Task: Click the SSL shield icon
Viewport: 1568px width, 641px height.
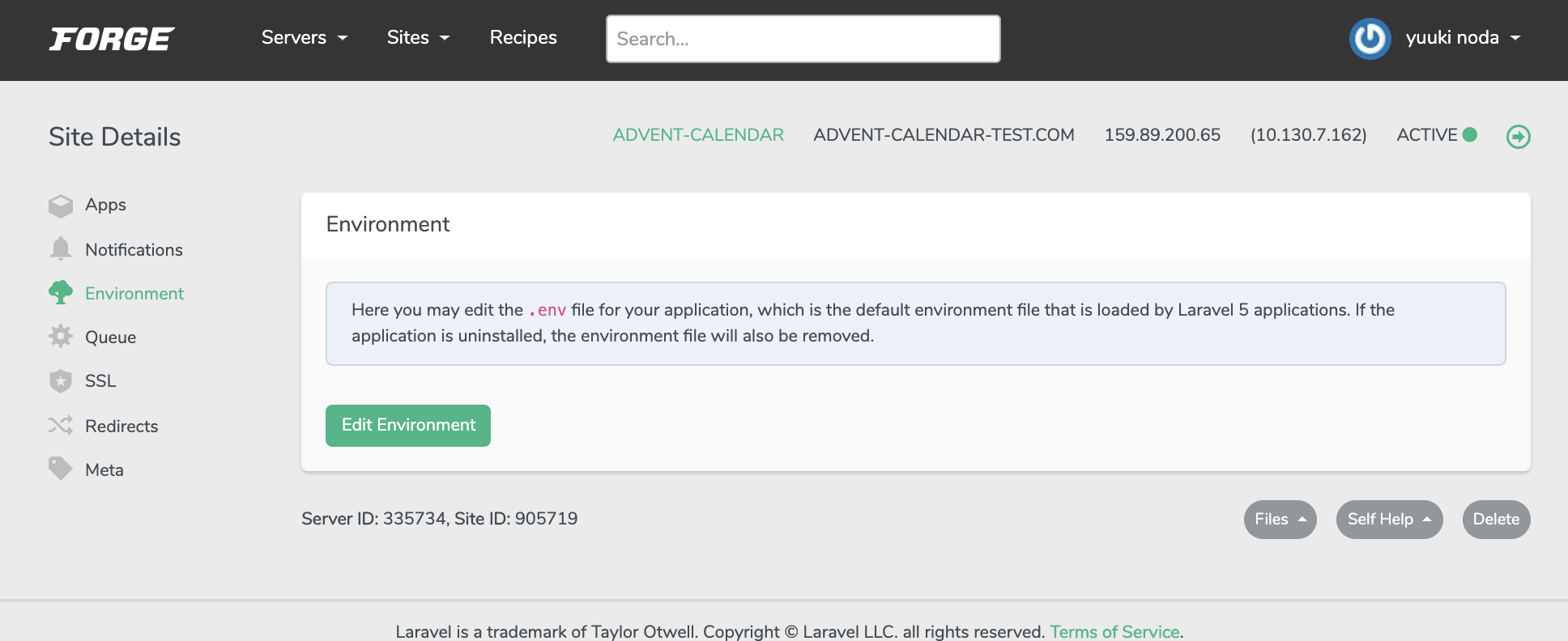Action: [61, 380]
